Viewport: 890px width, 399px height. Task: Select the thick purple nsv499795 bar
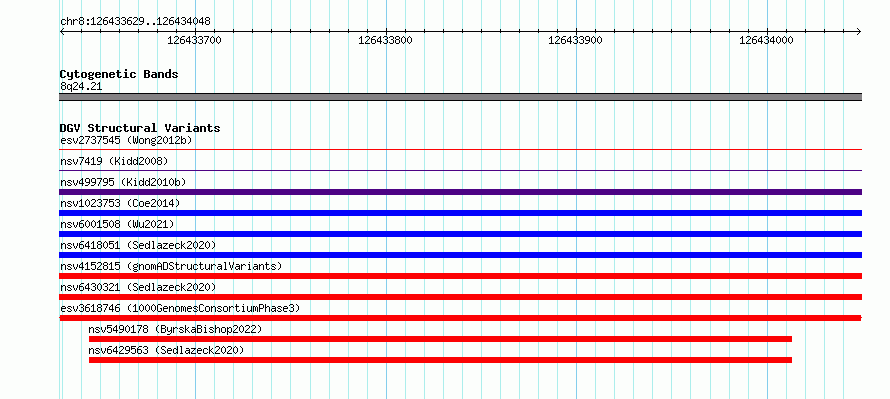[461, 192]
